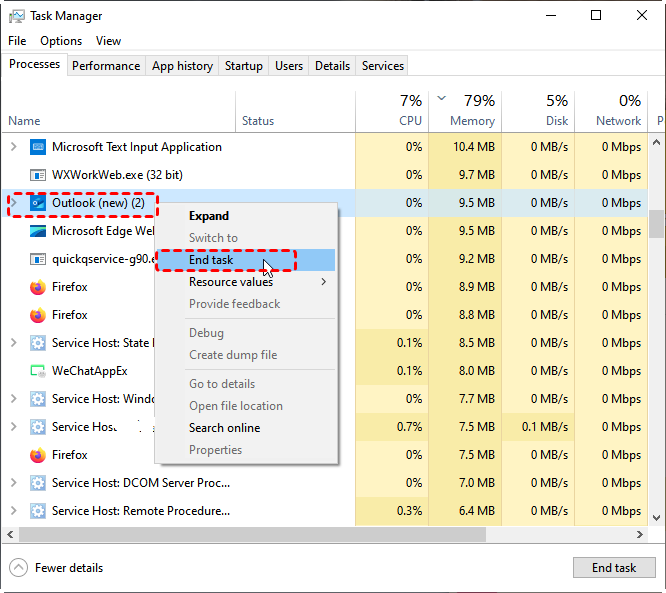
Task: Click the quickqservice process icon
Action: point(38,259)
